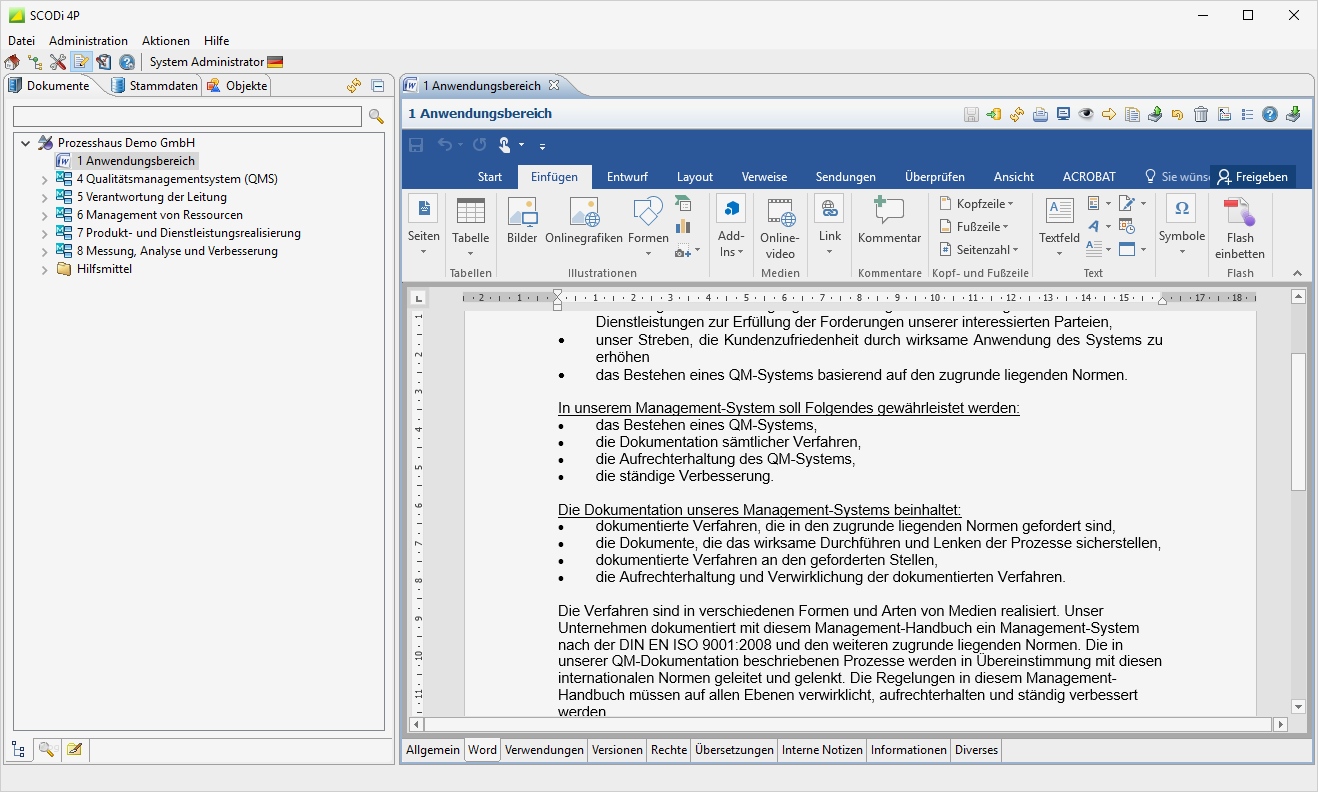Click the Layout ribbon tab
Viewport: 1318px width, 792px height.
[x=695, y=177]
